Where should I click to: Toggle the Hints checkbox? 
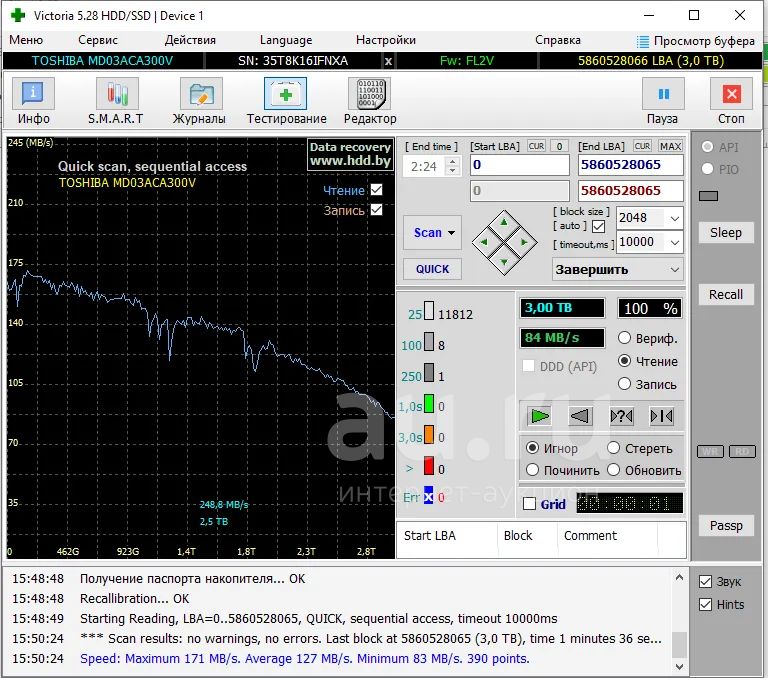point(705,605)
